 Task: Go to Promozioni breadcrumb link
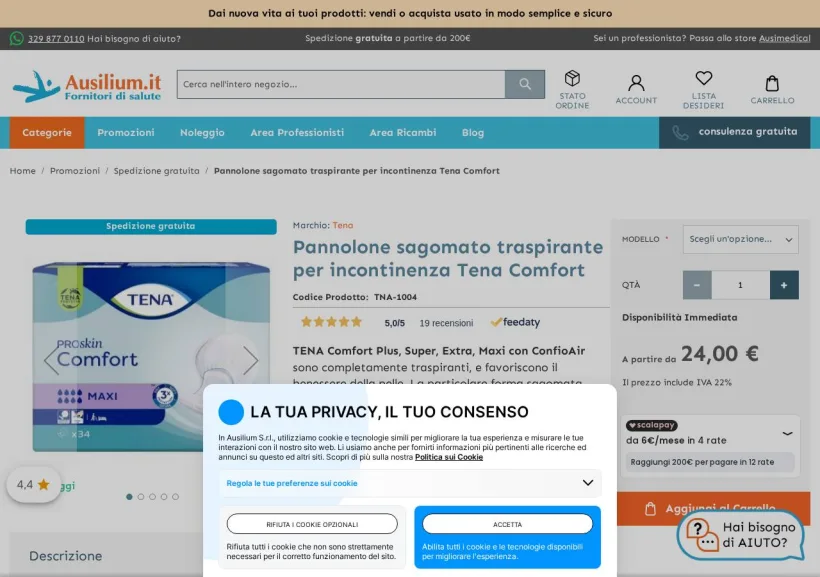click(75, 171)
